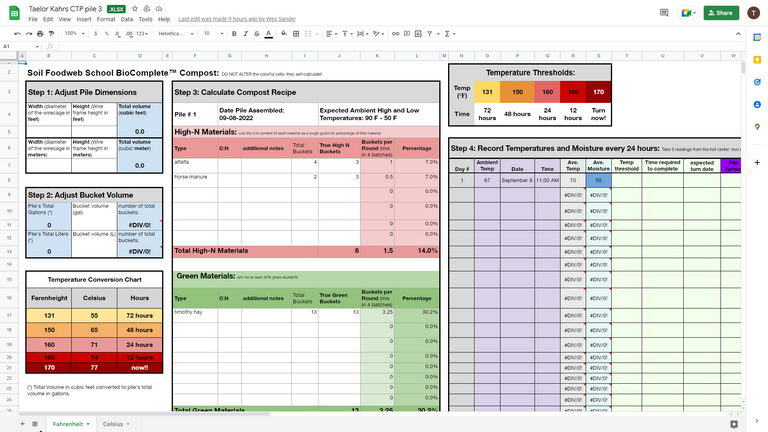
Task: Open the last edit history link
Action: pos(237,20)
